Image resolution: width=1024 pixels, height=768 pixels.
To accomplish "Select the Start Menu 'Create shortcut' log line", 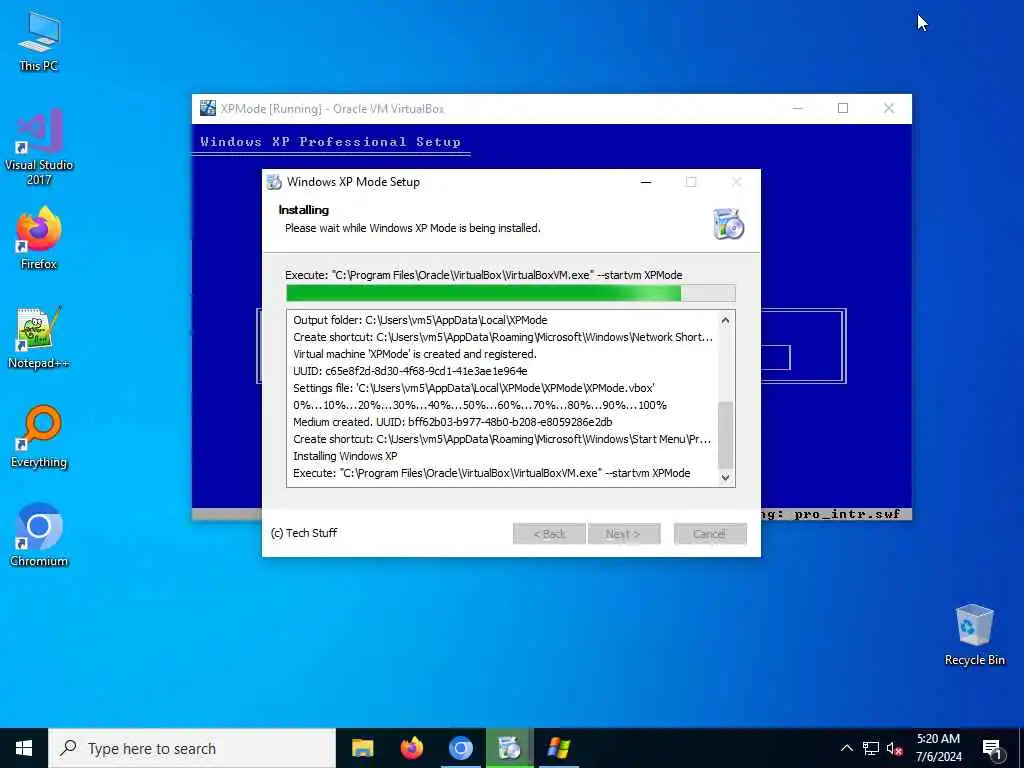I will [x=502, y=439].
